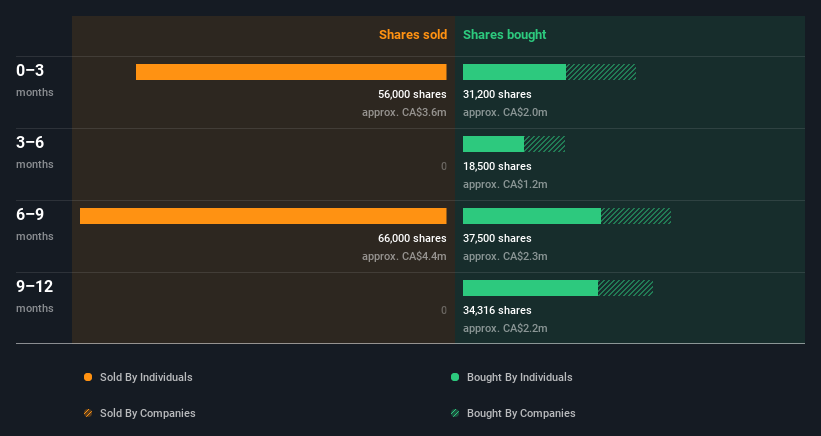
Task: Click the zero sold value in 9–12 months row
Action: point(443,310)
